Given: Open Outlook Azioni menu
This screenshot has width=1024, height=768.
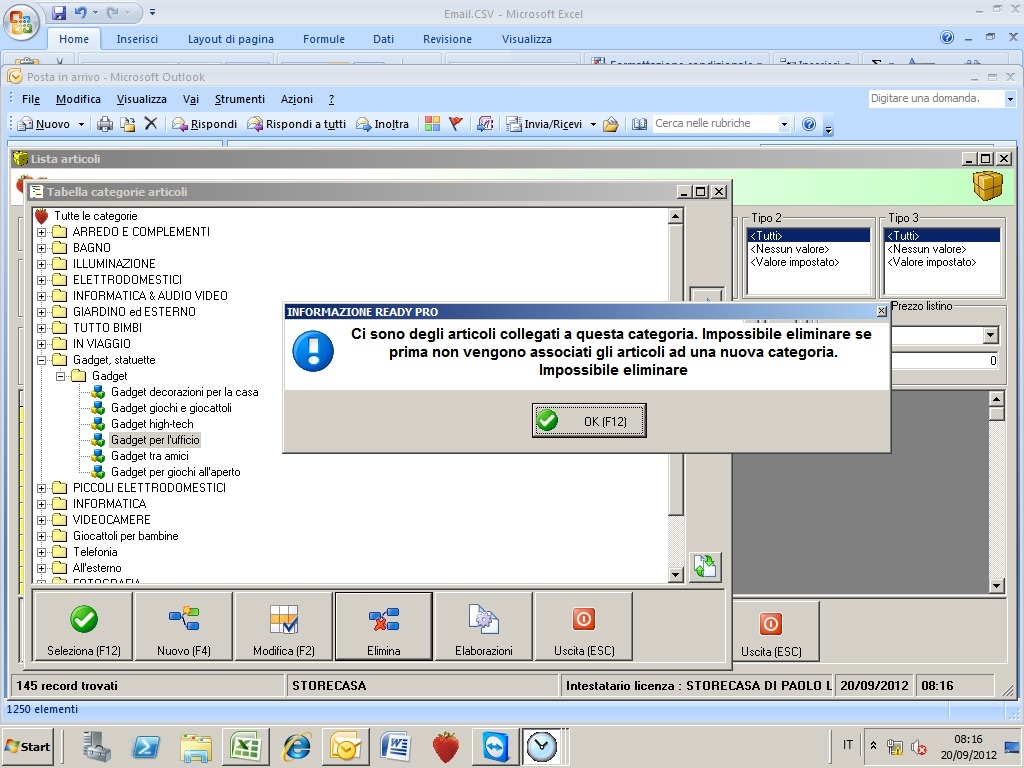Looking at the screenshot, I should (296, 99).
